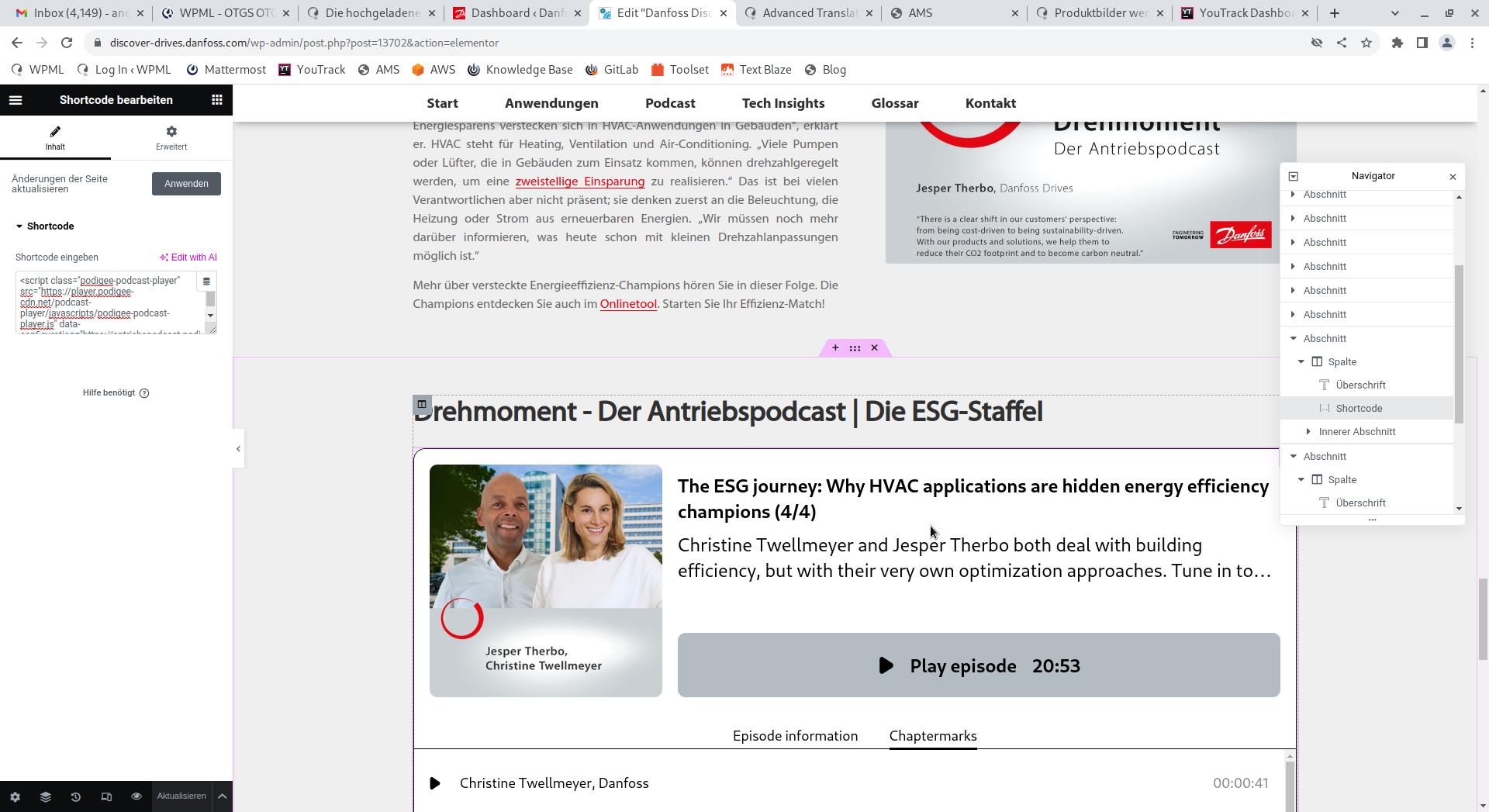This screenshot has height=812, width=1489.
Task: Reload the browser page
Action: coord(67,43)
